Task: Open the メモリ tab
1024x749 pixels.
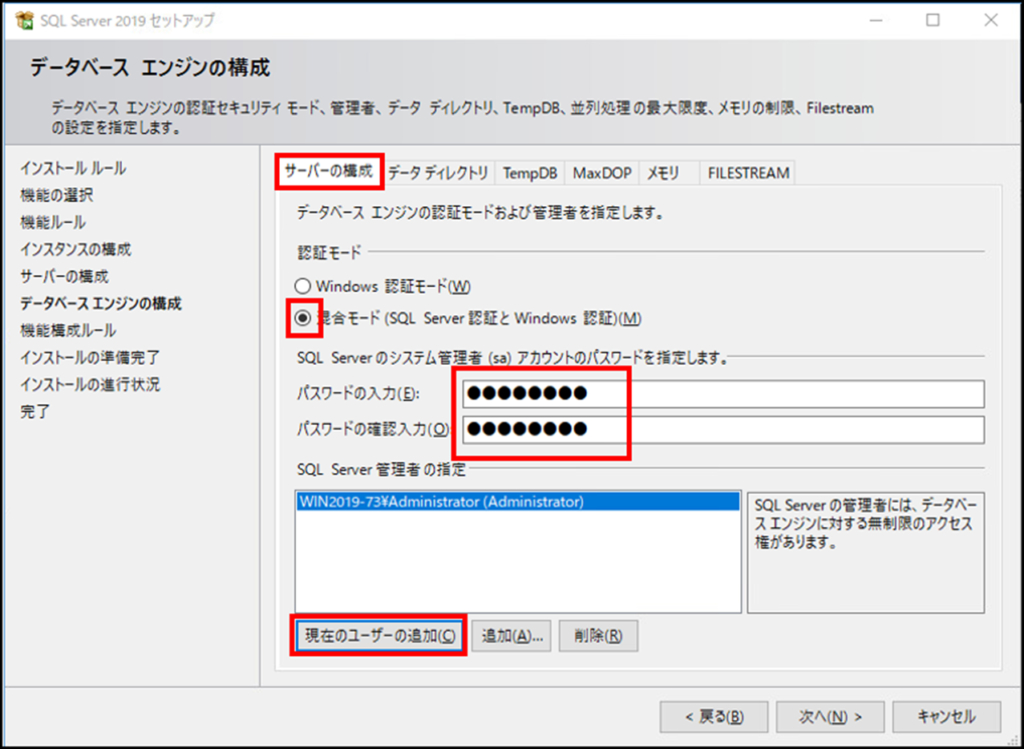Action: (669, 173)
